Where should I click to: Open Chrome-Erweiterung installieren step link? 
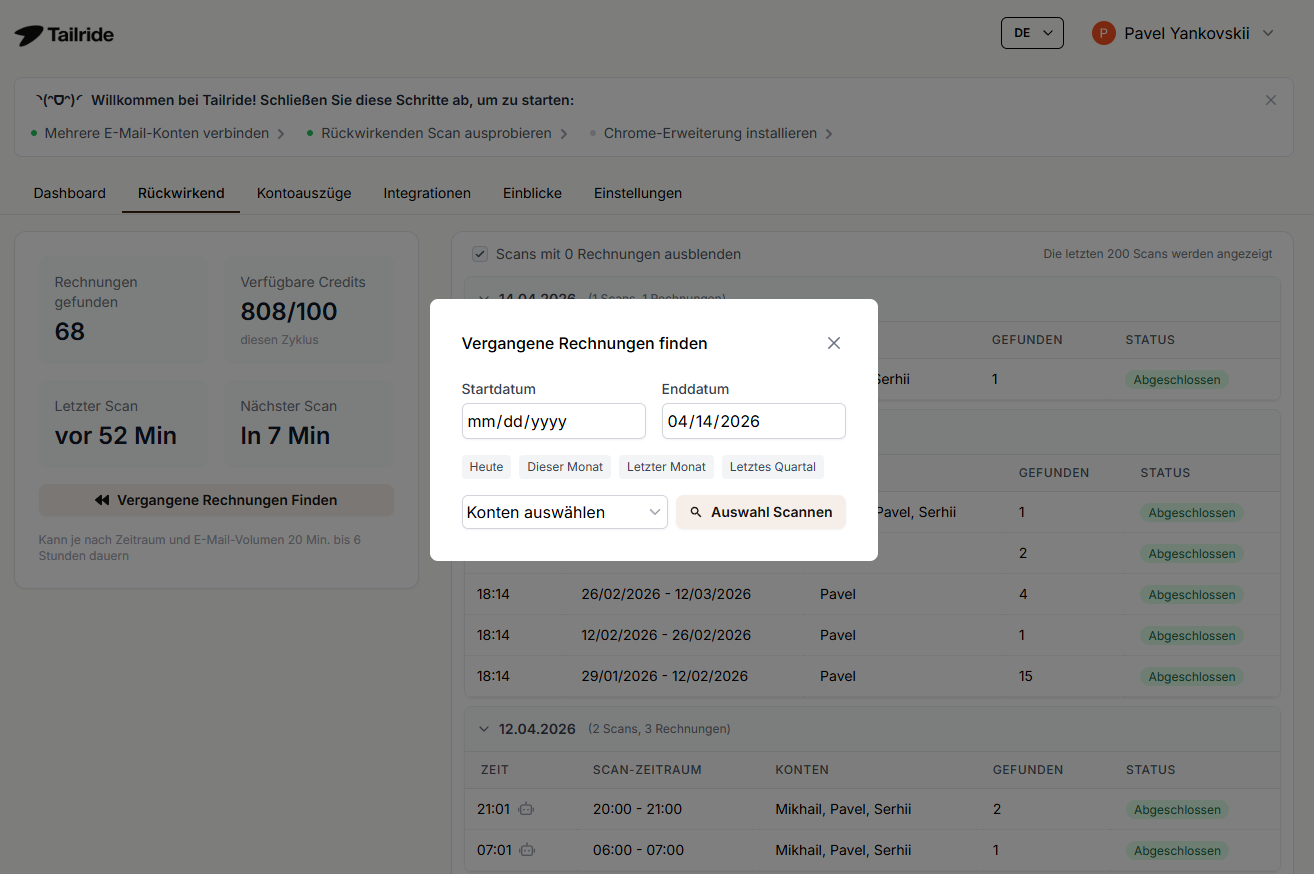[x=710, y=133]
